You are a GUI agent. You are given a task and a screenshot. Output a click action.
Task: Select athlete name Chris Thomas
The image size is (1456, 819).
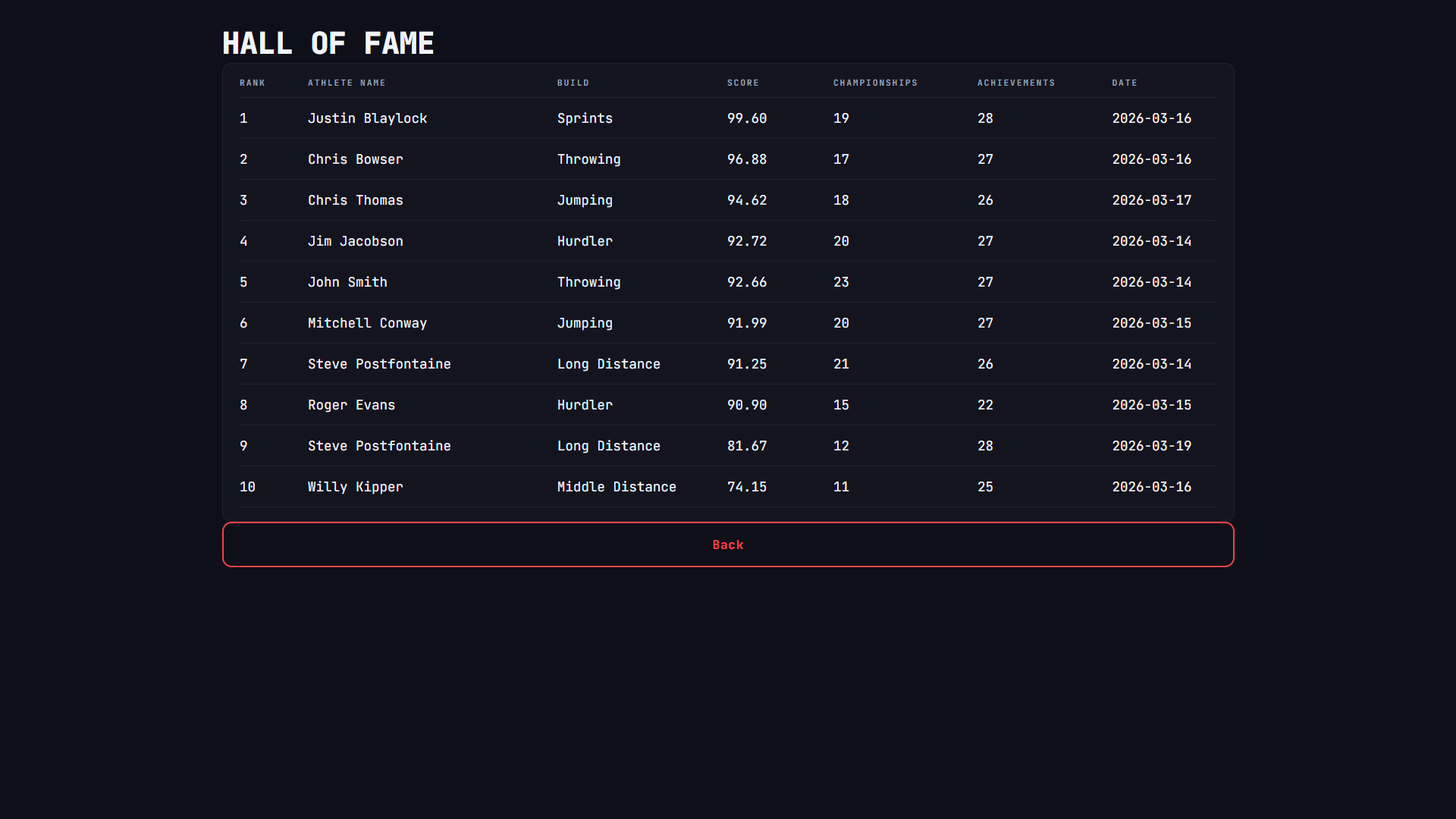356,200
